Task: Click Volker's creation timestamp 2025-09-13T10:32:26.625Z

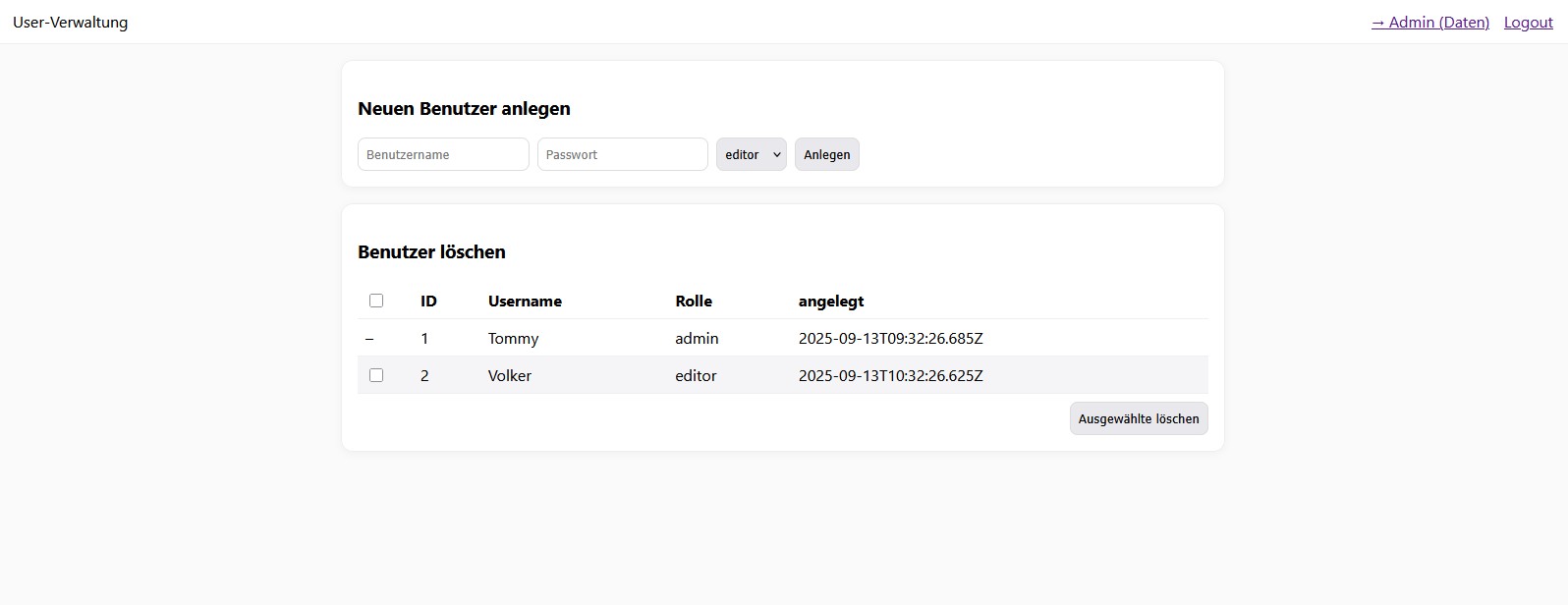Action: (890, 376)
